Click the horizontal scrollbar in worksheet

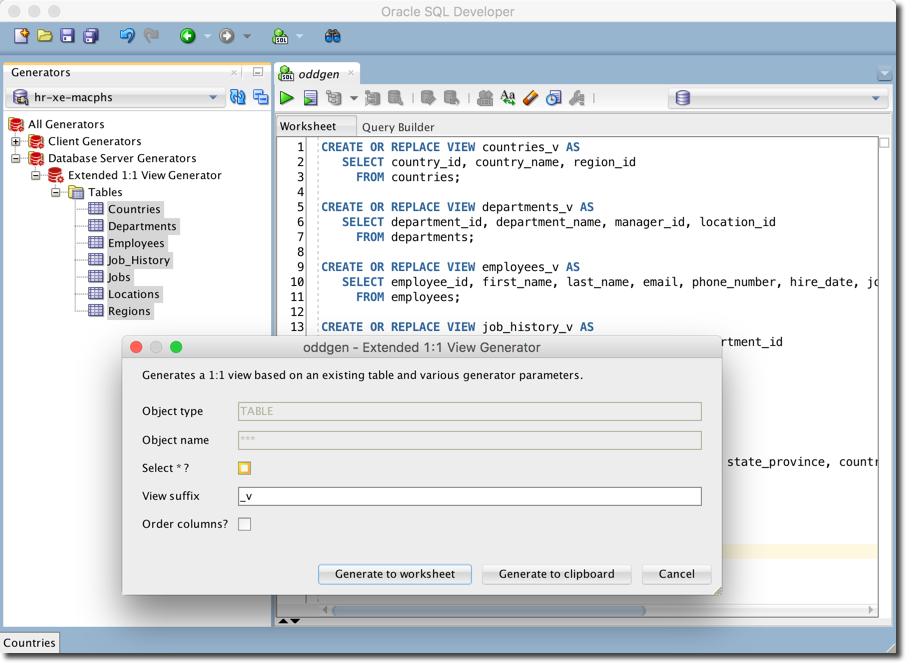tap(489, 610)
